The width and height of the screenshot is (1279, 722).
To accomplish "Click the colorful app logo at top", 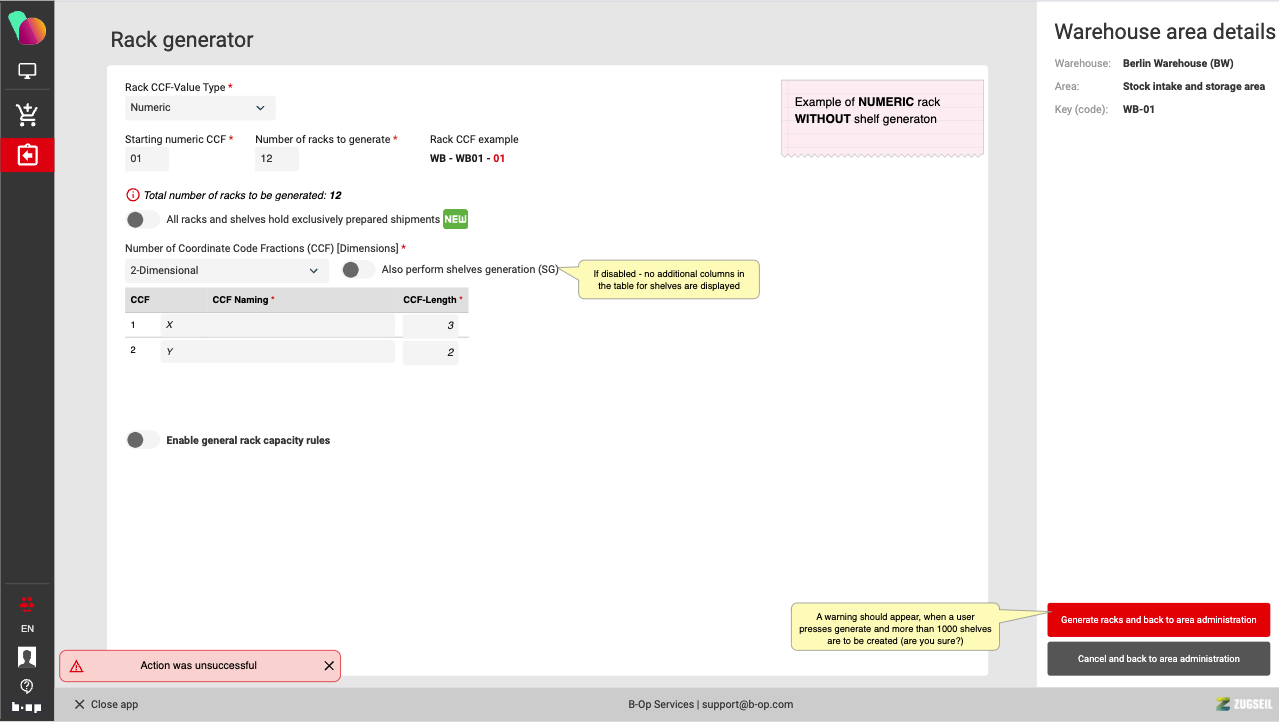I will pos(27,29).
